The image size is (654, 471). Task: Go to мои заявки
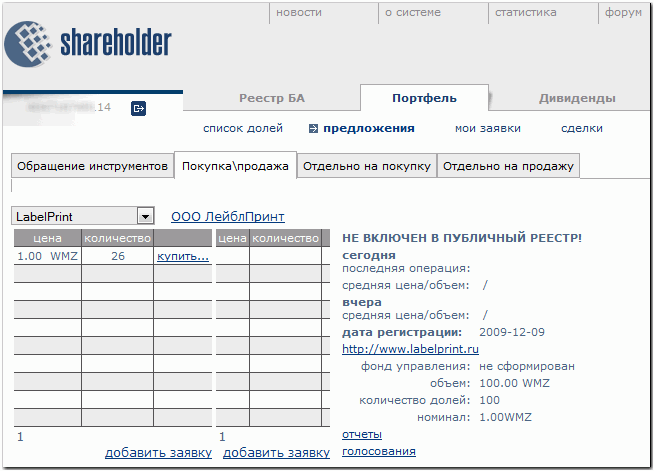tap(487, 128)
